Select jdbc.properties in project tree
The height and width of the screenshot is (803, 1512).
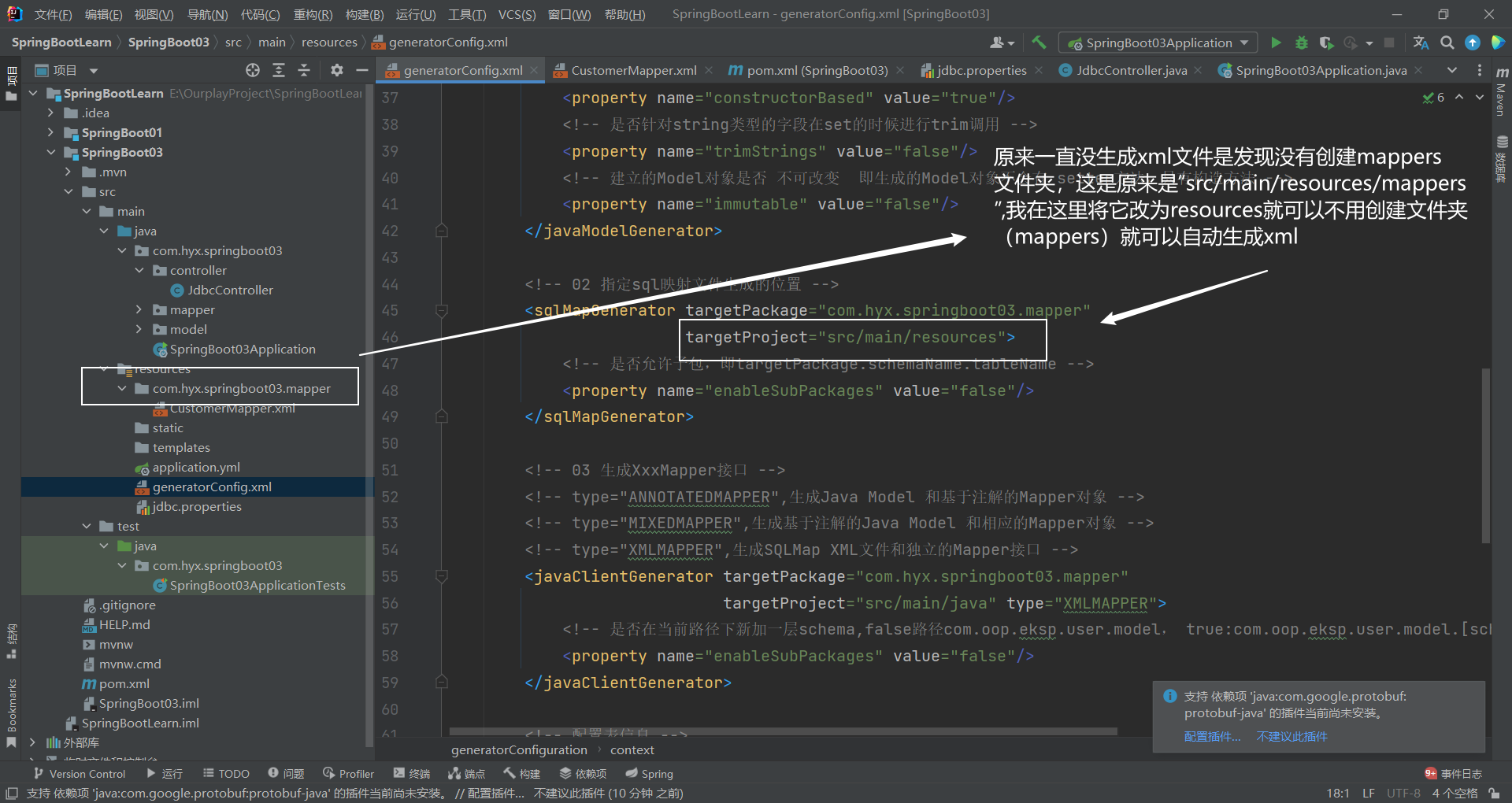pos(196,506)
